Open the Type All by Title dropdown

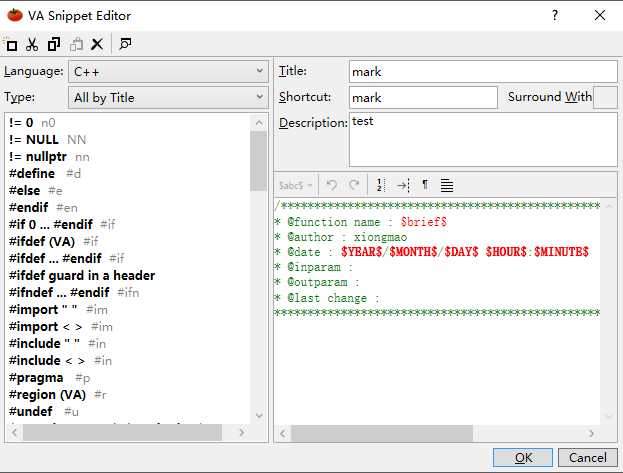click(x=168, y=97)
